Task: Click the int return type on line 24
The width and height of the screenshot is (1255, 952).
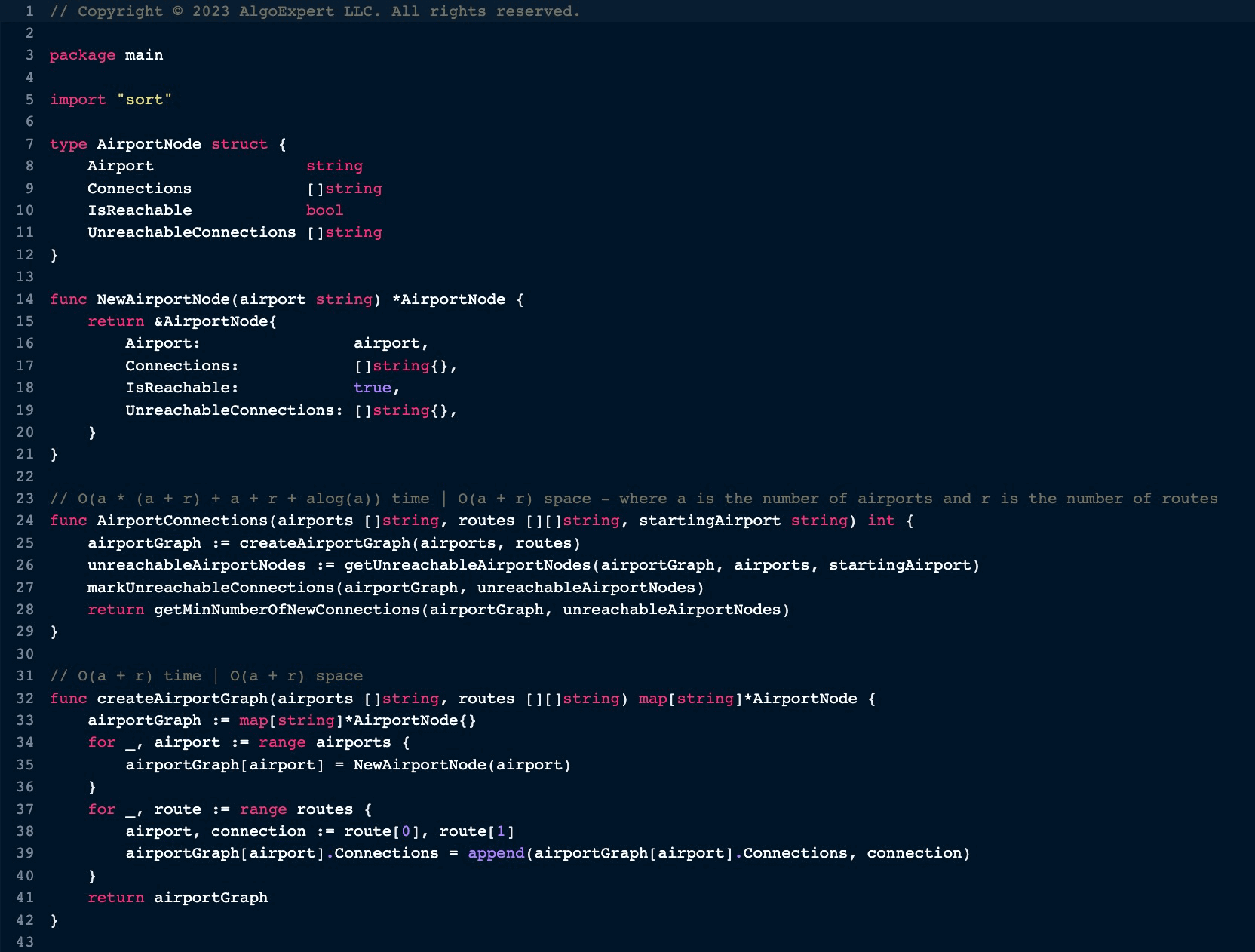Action: (x=880, y=521)
